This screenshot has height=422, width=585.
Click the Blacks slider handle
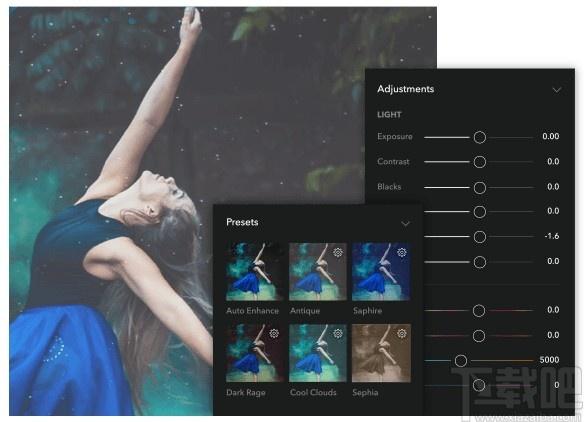(x=480, y=187)
